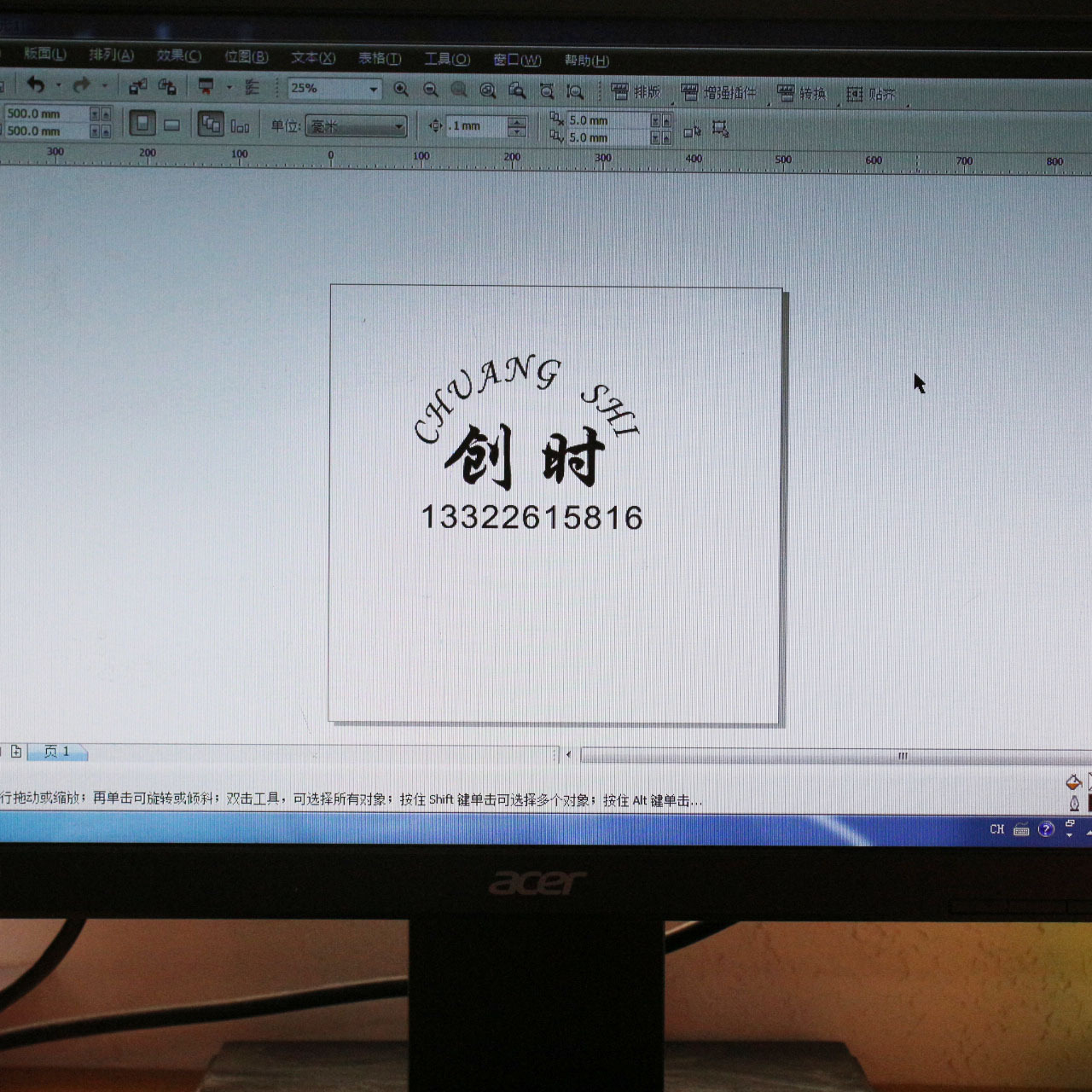Click the bounding box icon in property bar
This screenshot has width=1092, height=1092.
point(721,130)
